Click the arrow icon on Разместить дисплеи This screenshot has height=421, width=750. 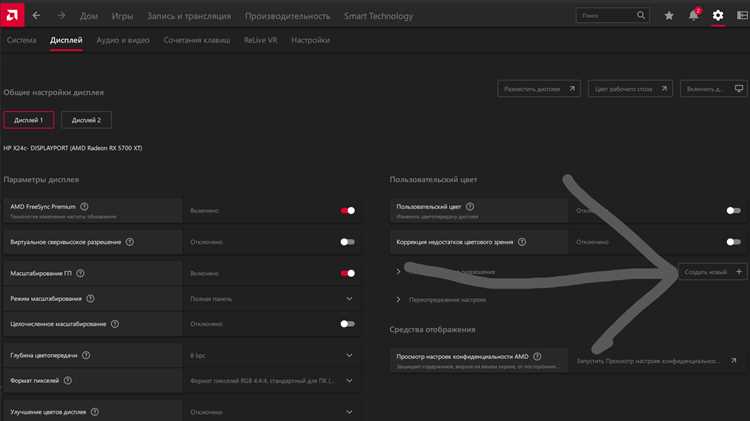pyautogui.click(x=572, y=89)
